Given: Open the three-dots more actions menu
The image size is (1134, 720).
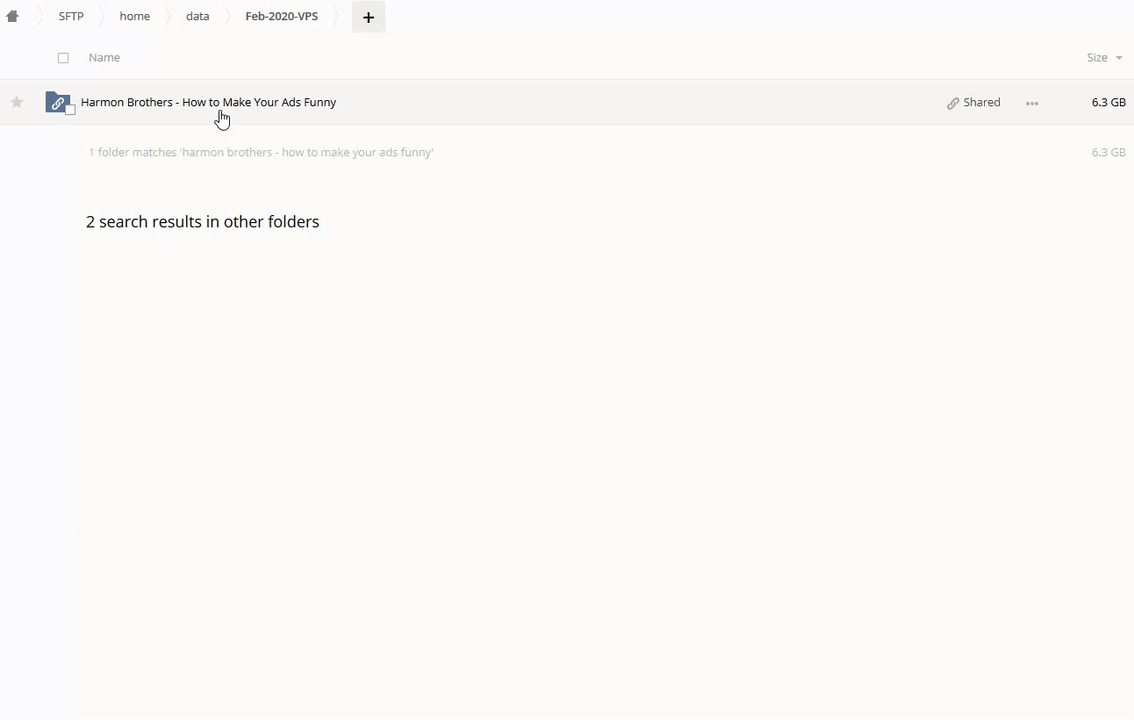Looking at the screenshot, I should click(1032, 103).
